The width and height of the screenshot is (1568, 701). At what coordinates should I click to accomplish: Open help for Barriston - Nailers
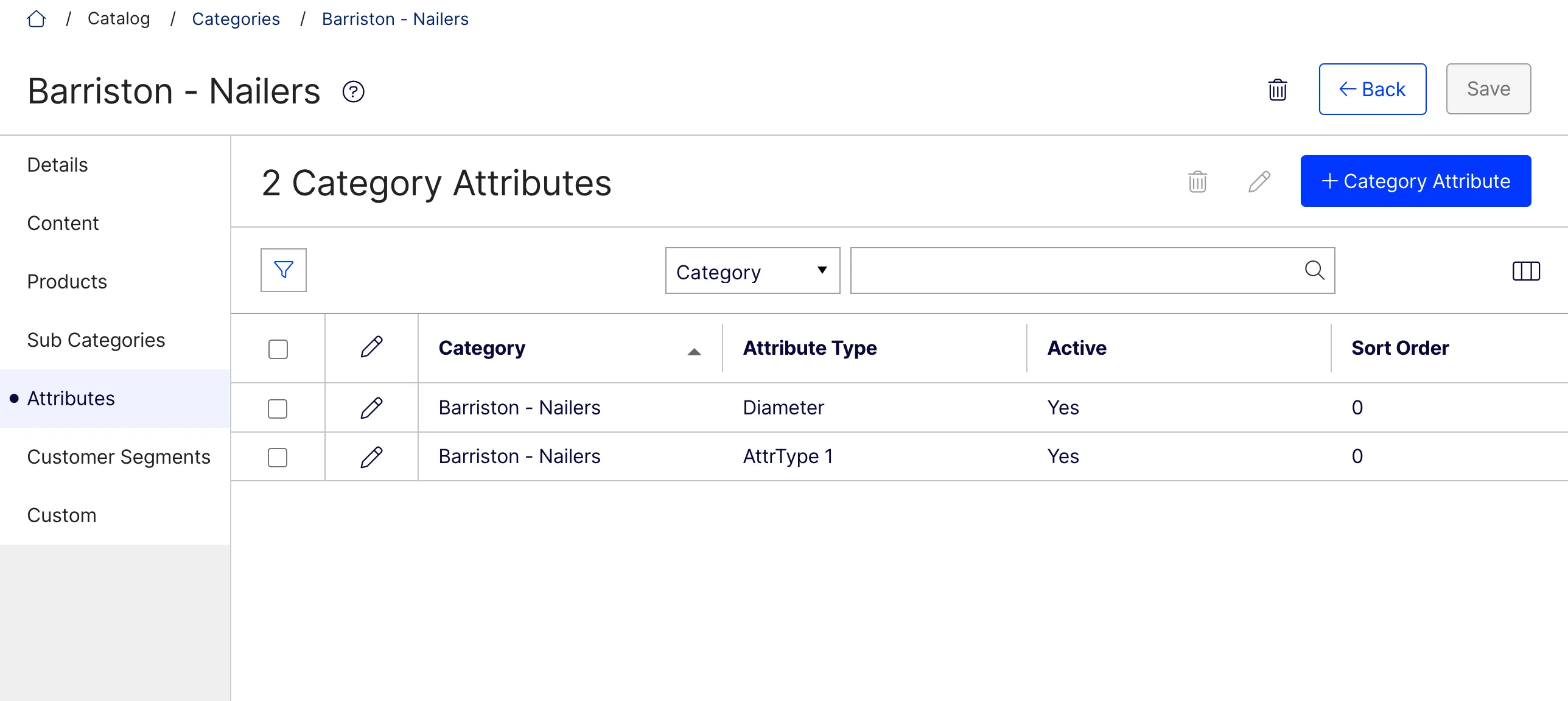[353, 92]
